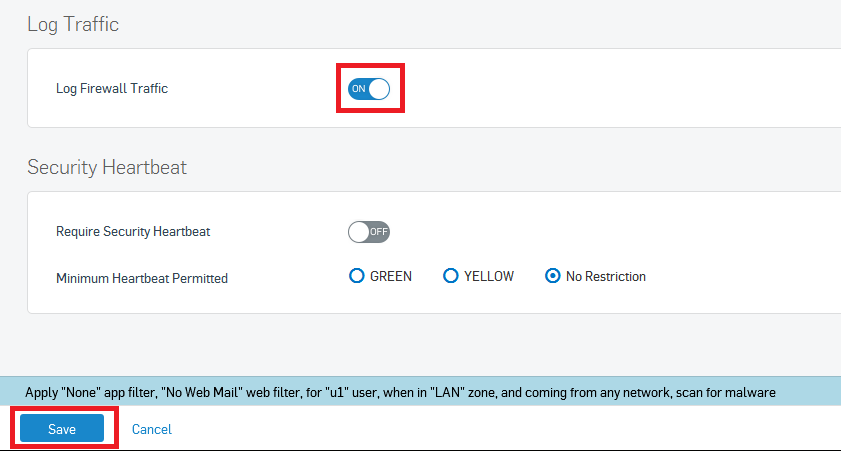Viewport: 841px width, 451px height.
Task: Click the Log Traffic section heading
Action: [x=73, y=25]
